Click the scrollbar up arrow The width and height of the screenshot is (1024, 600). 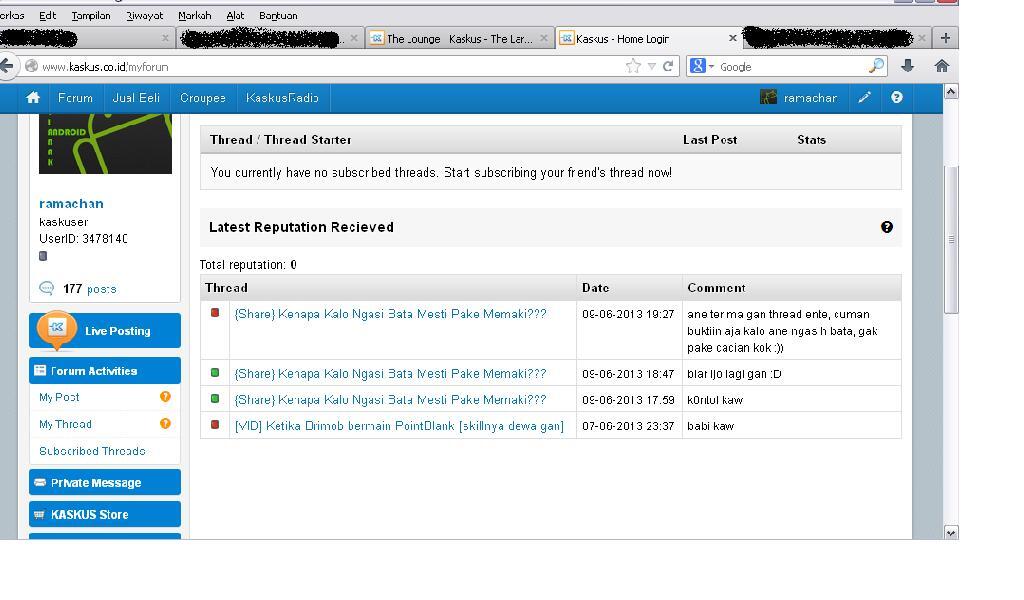click(951, 91)
